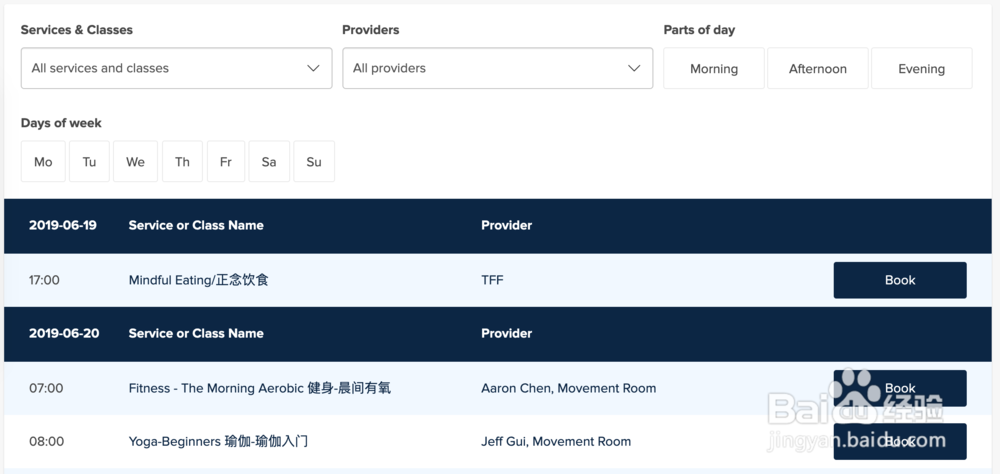Image resolution: width=1000 pixels, height=474 pixels.
Task: Select Tuesday day filter
Action: (89, 162)
